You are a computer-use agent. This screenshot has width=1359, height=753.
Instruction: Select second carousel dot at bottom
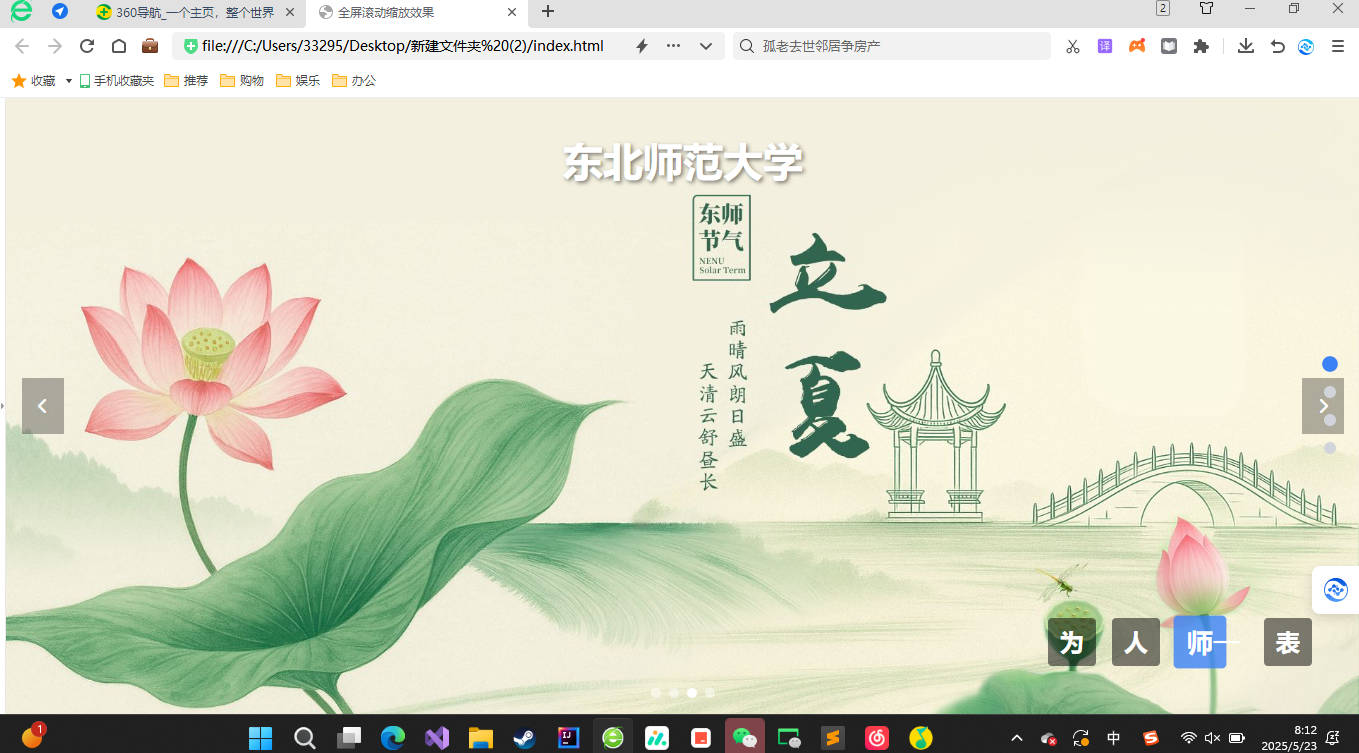(x=674, y=692)
